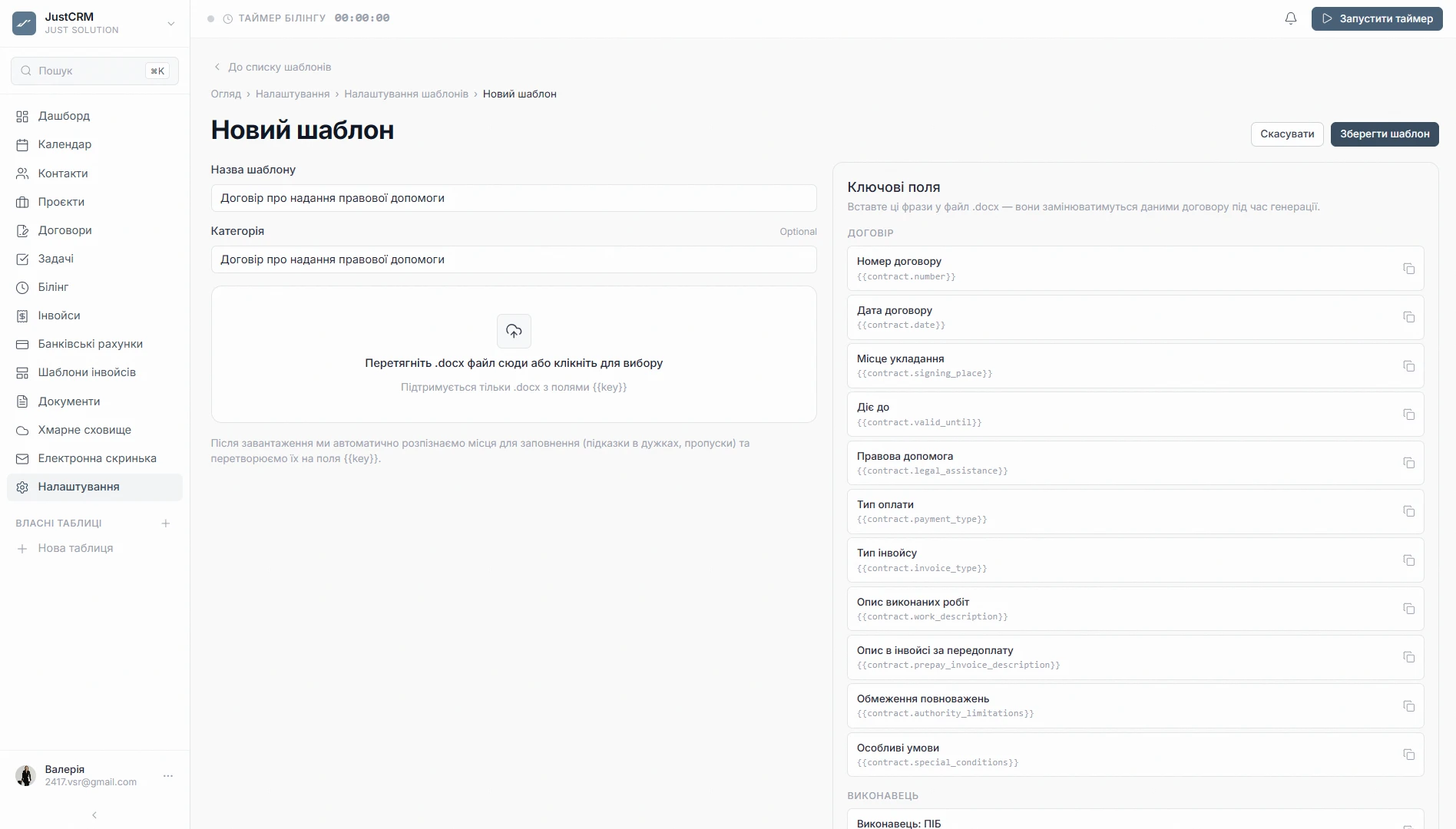
Task: Add a new custom table with plus icon
Action: (x=165, y=523)
